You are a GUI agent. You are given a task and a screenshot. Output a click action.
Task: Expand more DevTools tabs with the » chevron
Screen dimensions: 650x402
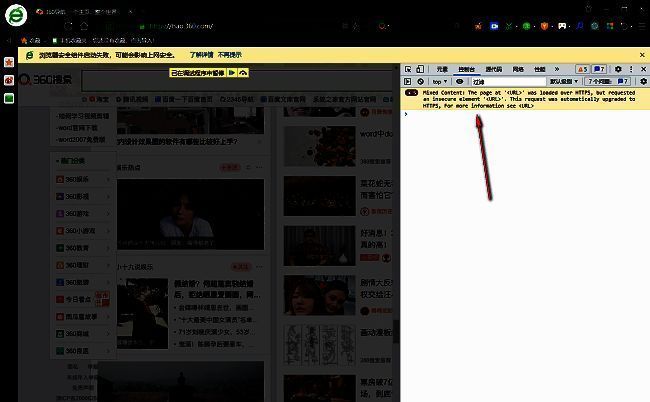click(x=557, y=69)
